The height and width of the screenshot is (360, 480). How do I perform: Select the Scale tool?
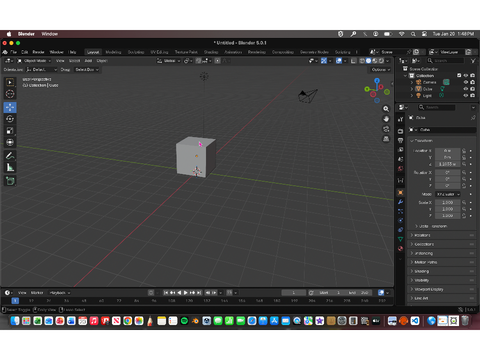[x=10, y=131]
